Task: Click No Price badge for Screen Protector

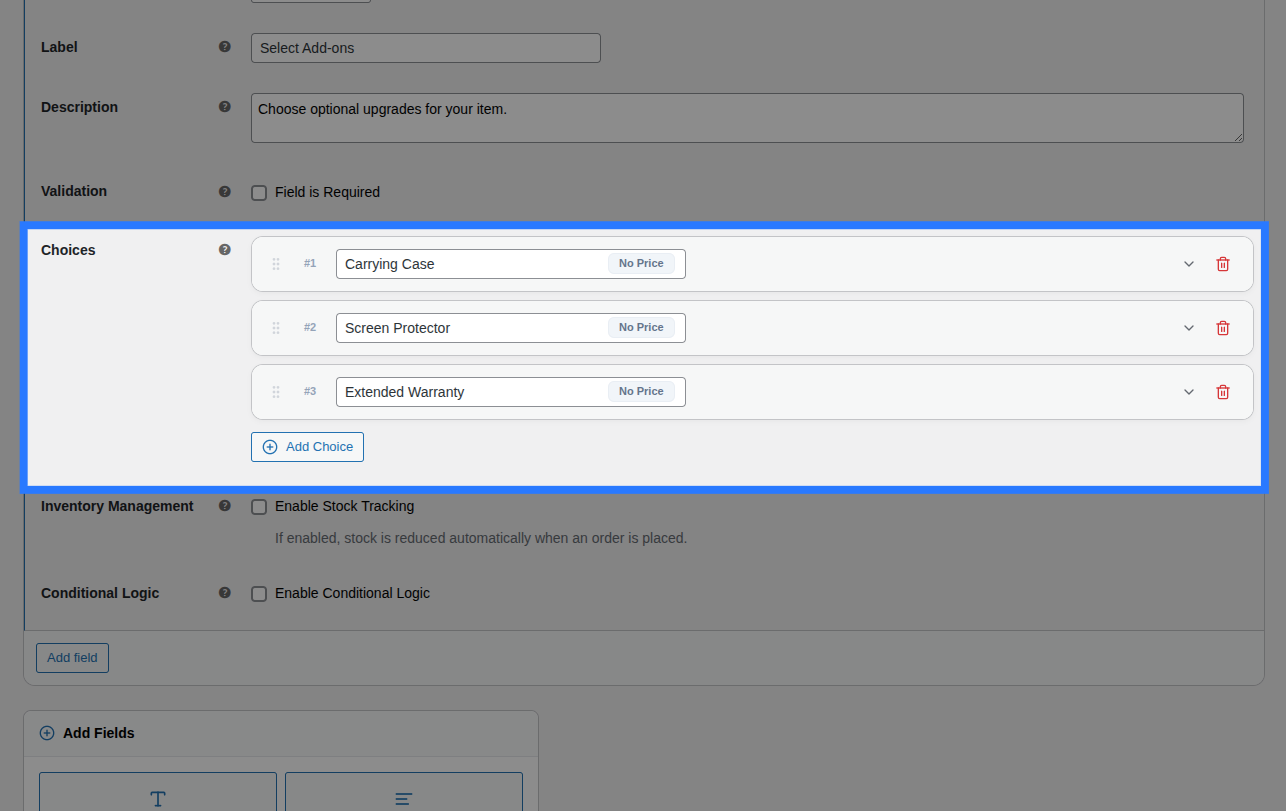Action: tap(641, 328)
